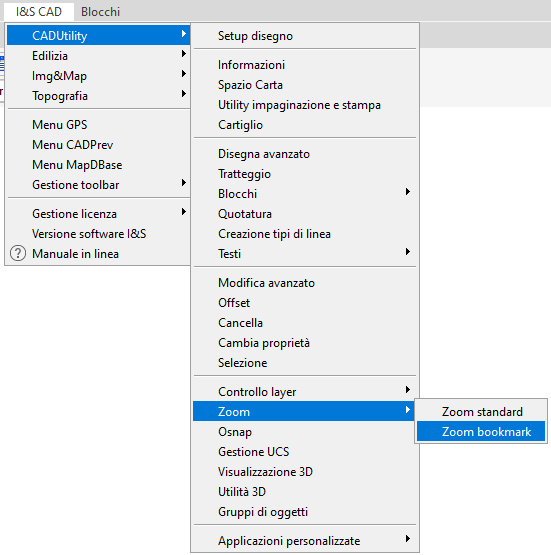Choose Versione software I&S

98,234
